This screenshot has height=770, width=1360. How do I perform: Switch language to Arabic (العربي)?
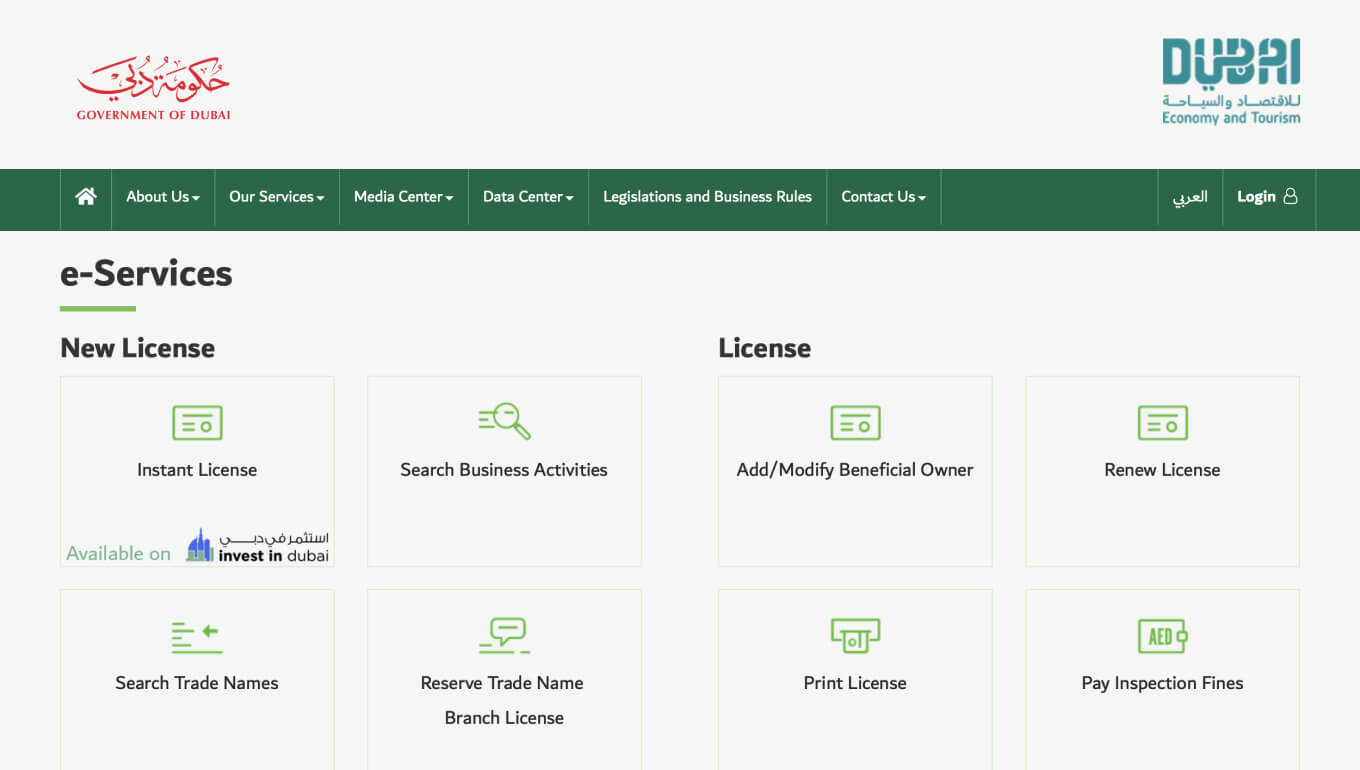(1190, 197)
